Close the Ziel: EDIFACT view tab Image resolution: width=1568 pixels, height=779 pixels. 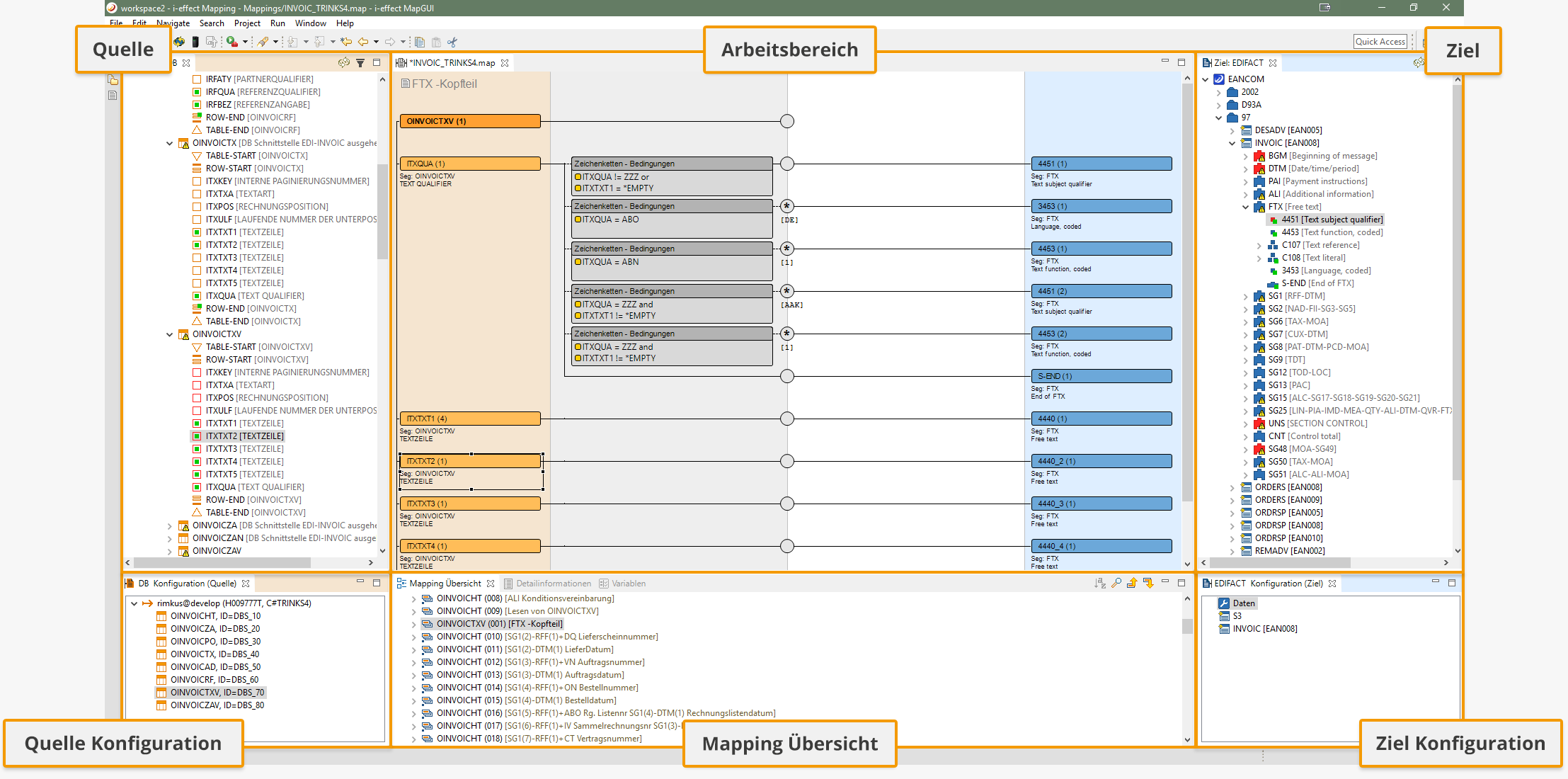pos(1273,63)
